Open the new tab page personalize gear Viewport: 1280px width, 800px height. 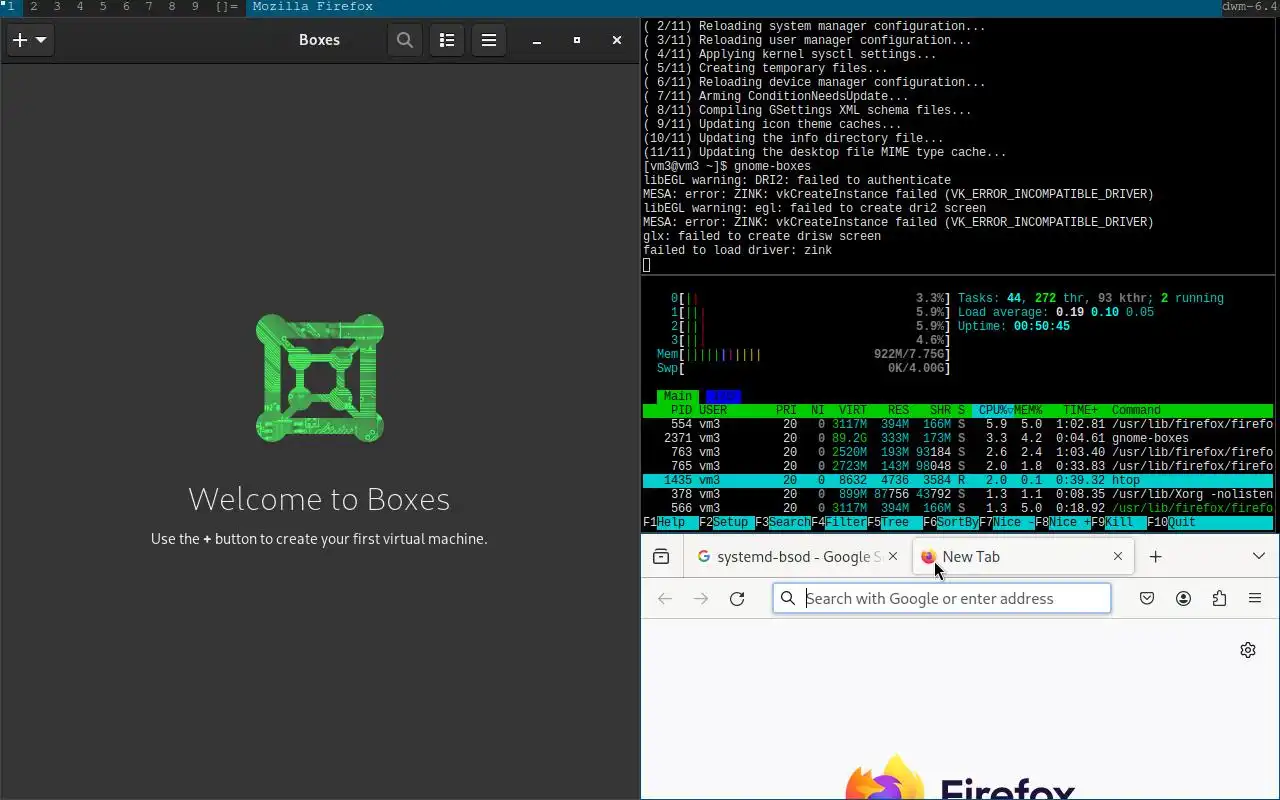click(x=1248, y=650)
